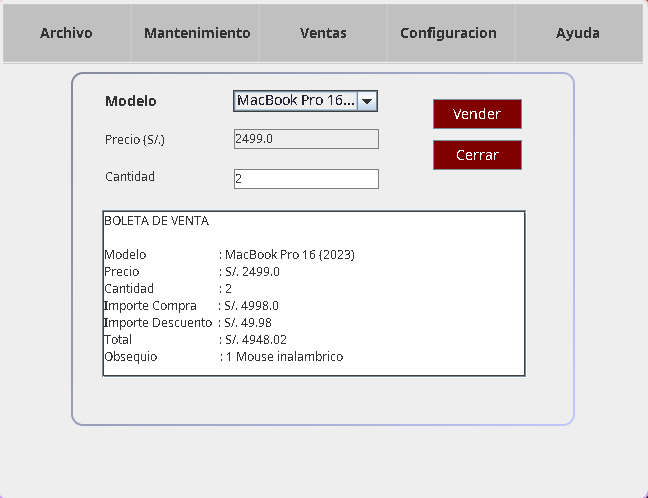Click the 'Precio (S/.)' label

pos(135,140)
